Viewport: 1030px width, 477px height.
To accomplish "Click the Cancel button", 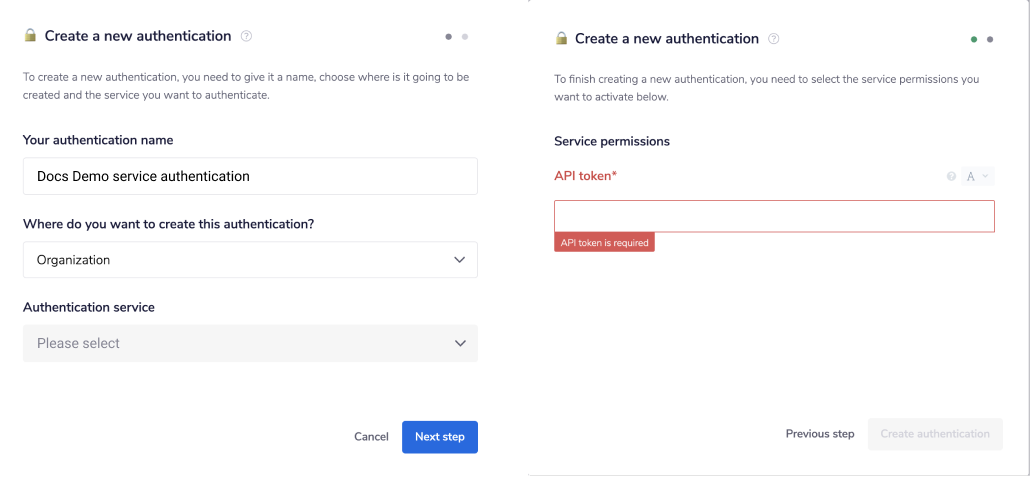I will click(371, 437).
